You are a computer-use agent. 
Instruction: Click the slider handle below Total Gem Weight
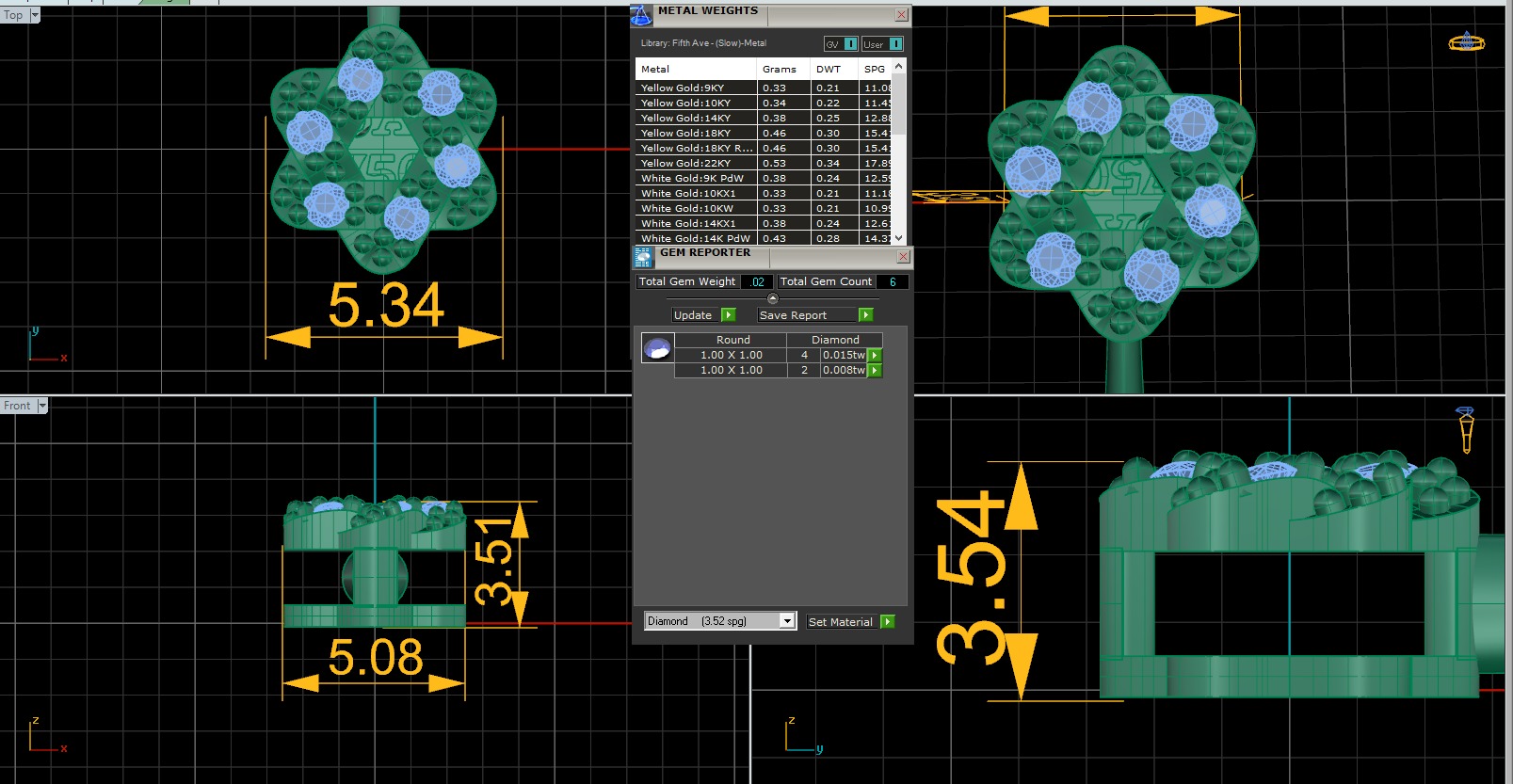773,298
